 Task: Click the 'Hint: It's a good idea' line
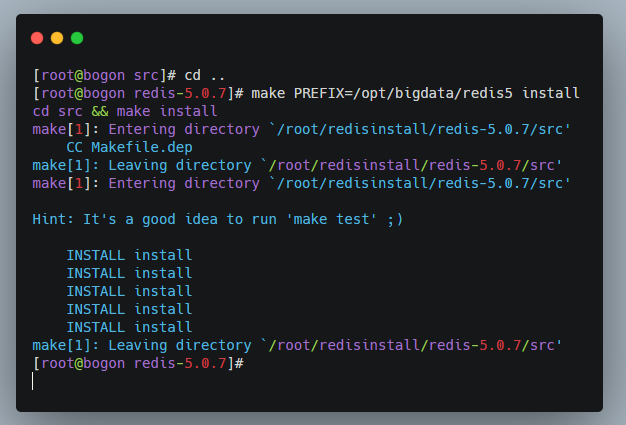(x=218, y=219)
